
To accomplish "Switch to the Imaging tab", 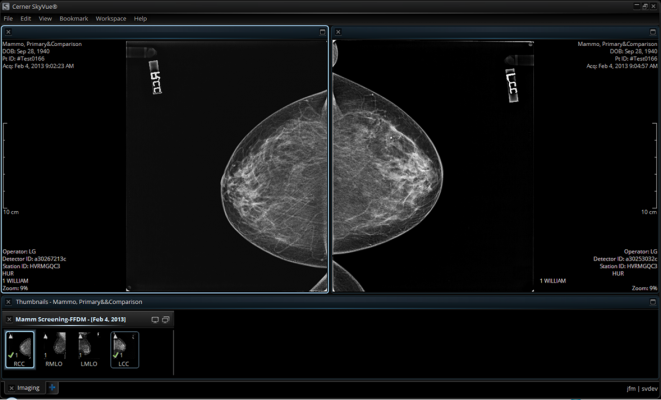I will (29, 387).
